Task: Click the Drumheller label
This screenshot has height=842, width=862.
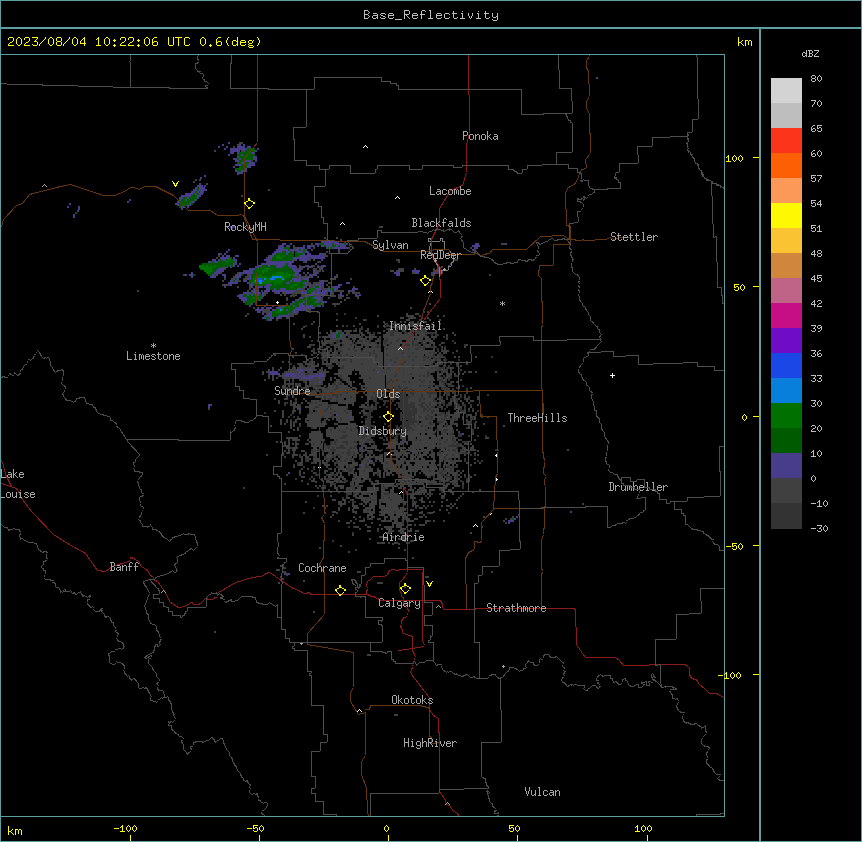Action: [x=638, y=487]
